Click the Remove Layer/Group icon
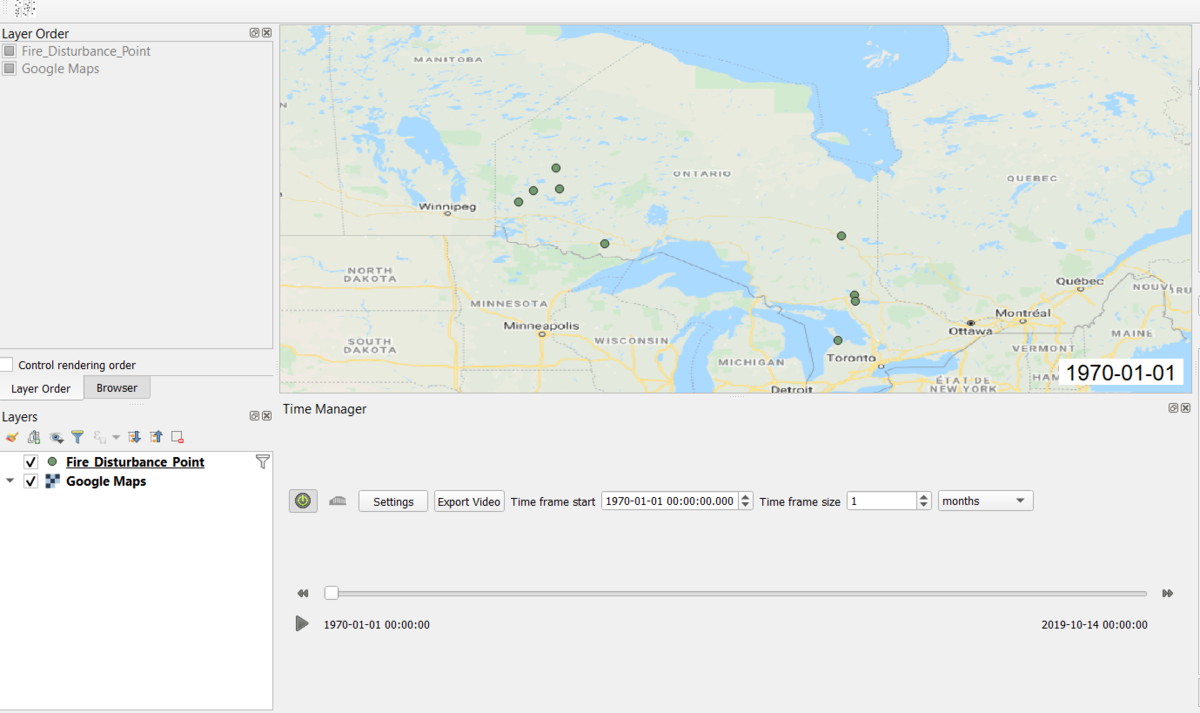The image size is (1200, 713). coord(178,436)
